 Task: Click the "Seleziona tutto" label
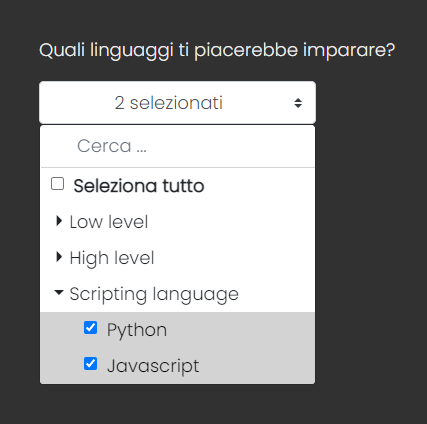point(139,186)
